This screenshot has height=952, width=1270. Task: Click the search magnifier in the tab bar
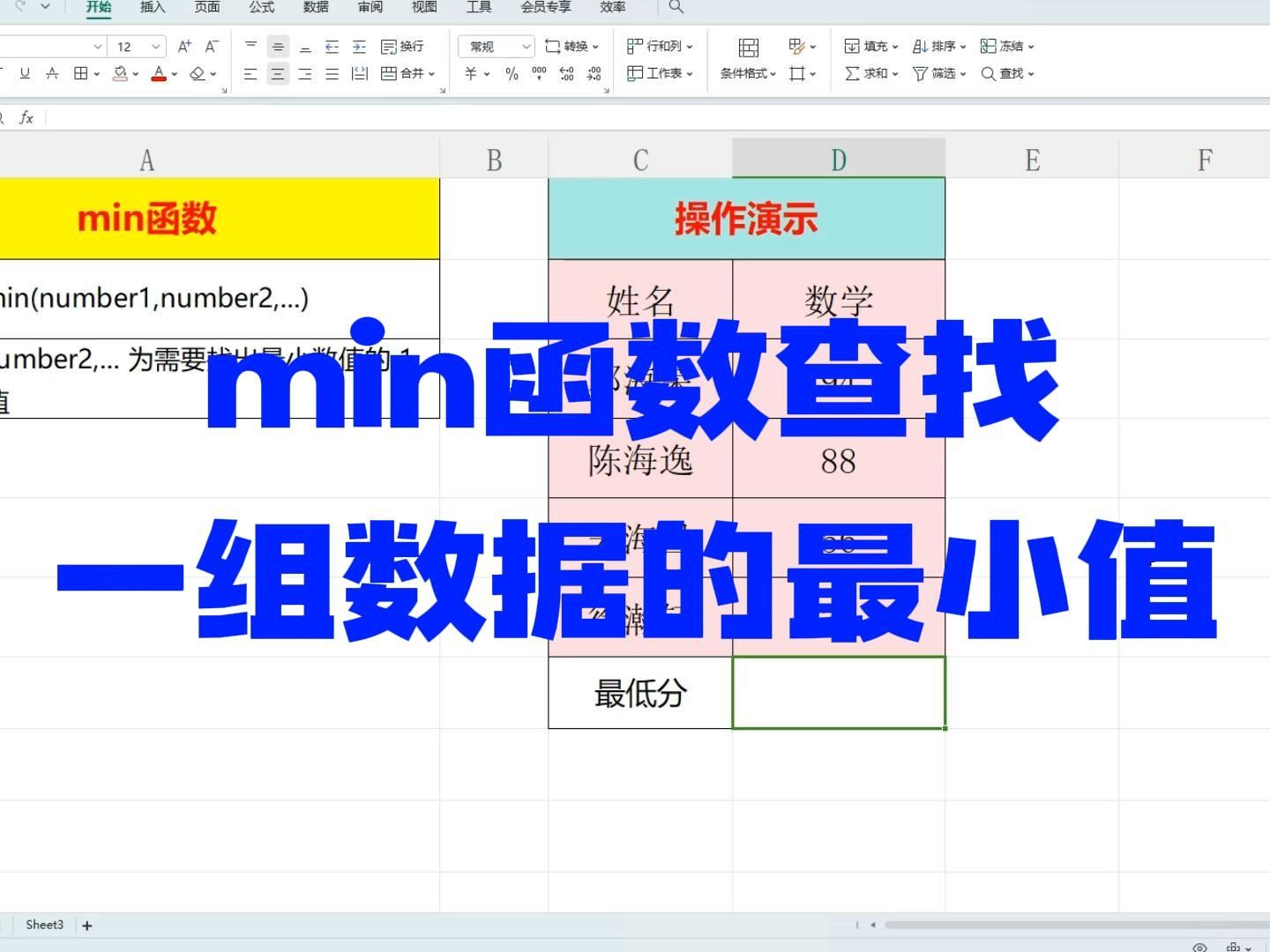tap(676, 7)
